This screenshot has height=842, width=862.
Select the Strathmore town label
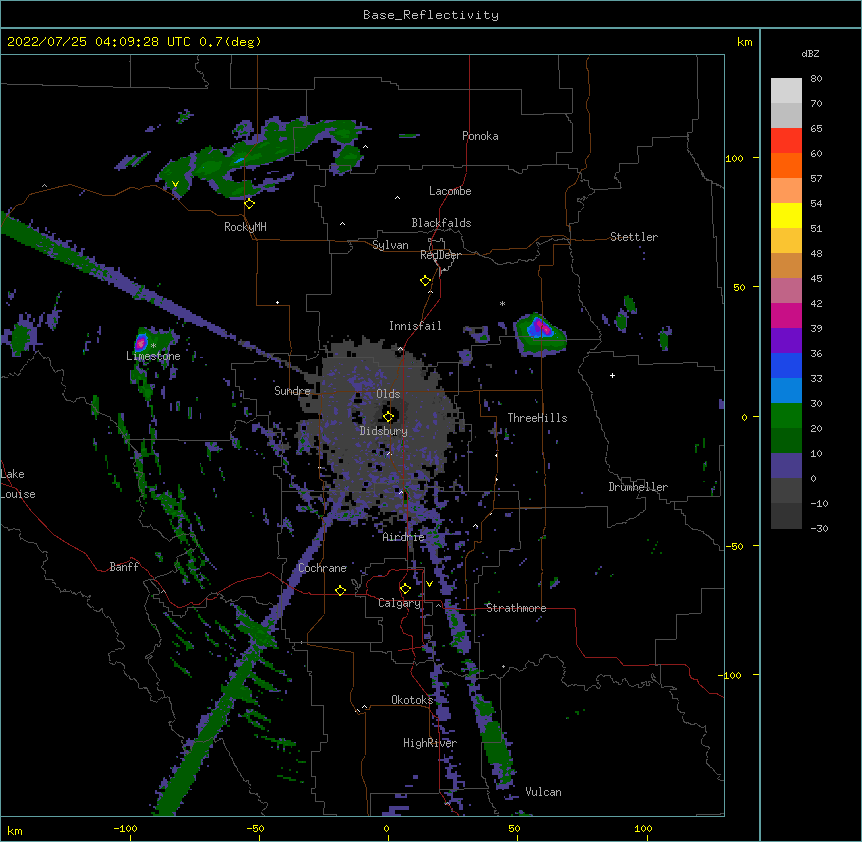[516, 608]
